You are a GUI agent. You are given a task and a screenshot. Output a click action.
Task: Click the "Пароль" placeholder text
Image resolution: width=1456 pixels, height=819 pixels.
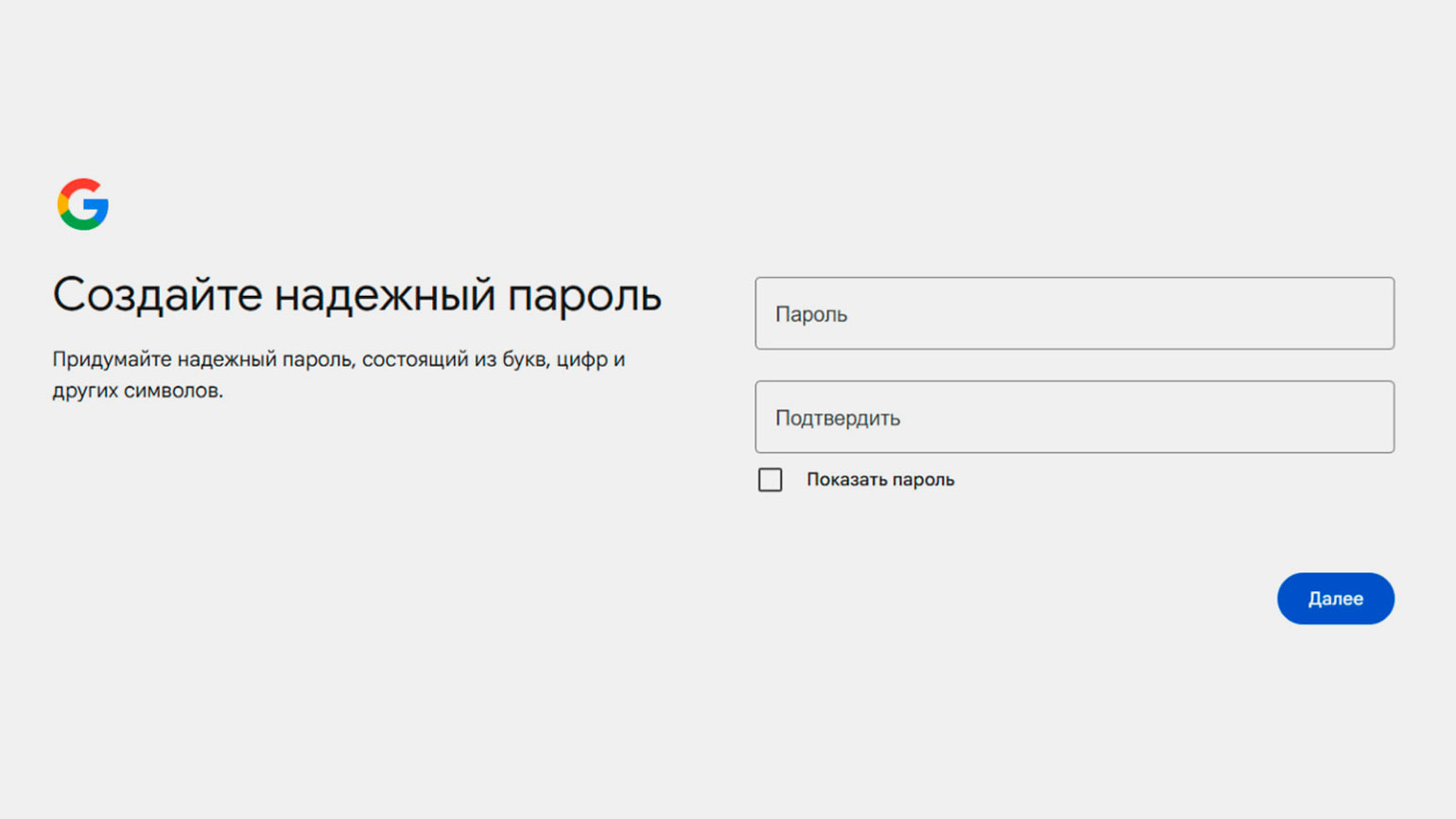pos(811,314)
